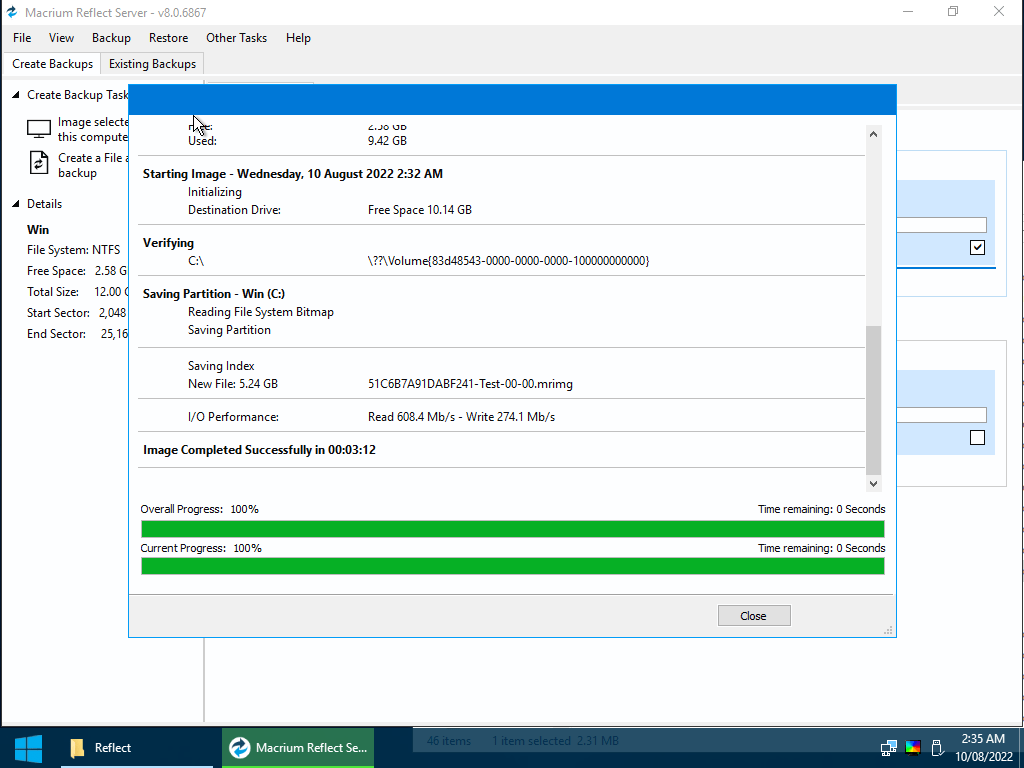Click the 'Free Space 10.14 GB' value
Viewport: 1024px width, 768px height.
point(420,210)
